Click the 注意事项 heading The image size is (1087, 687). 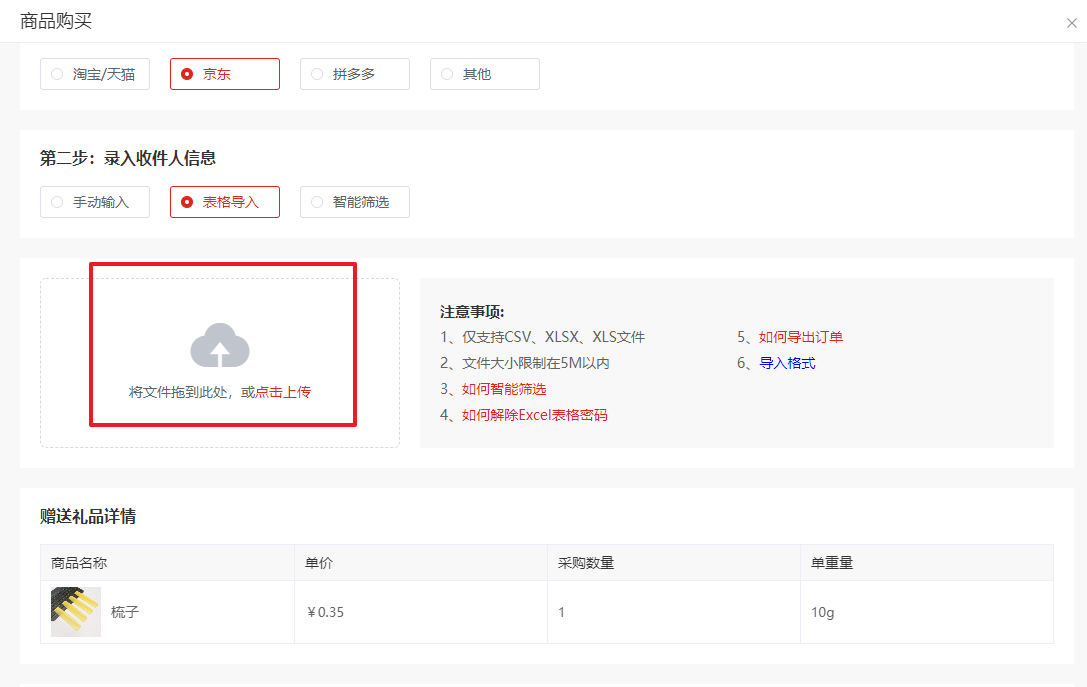click(x=472, y=312)
